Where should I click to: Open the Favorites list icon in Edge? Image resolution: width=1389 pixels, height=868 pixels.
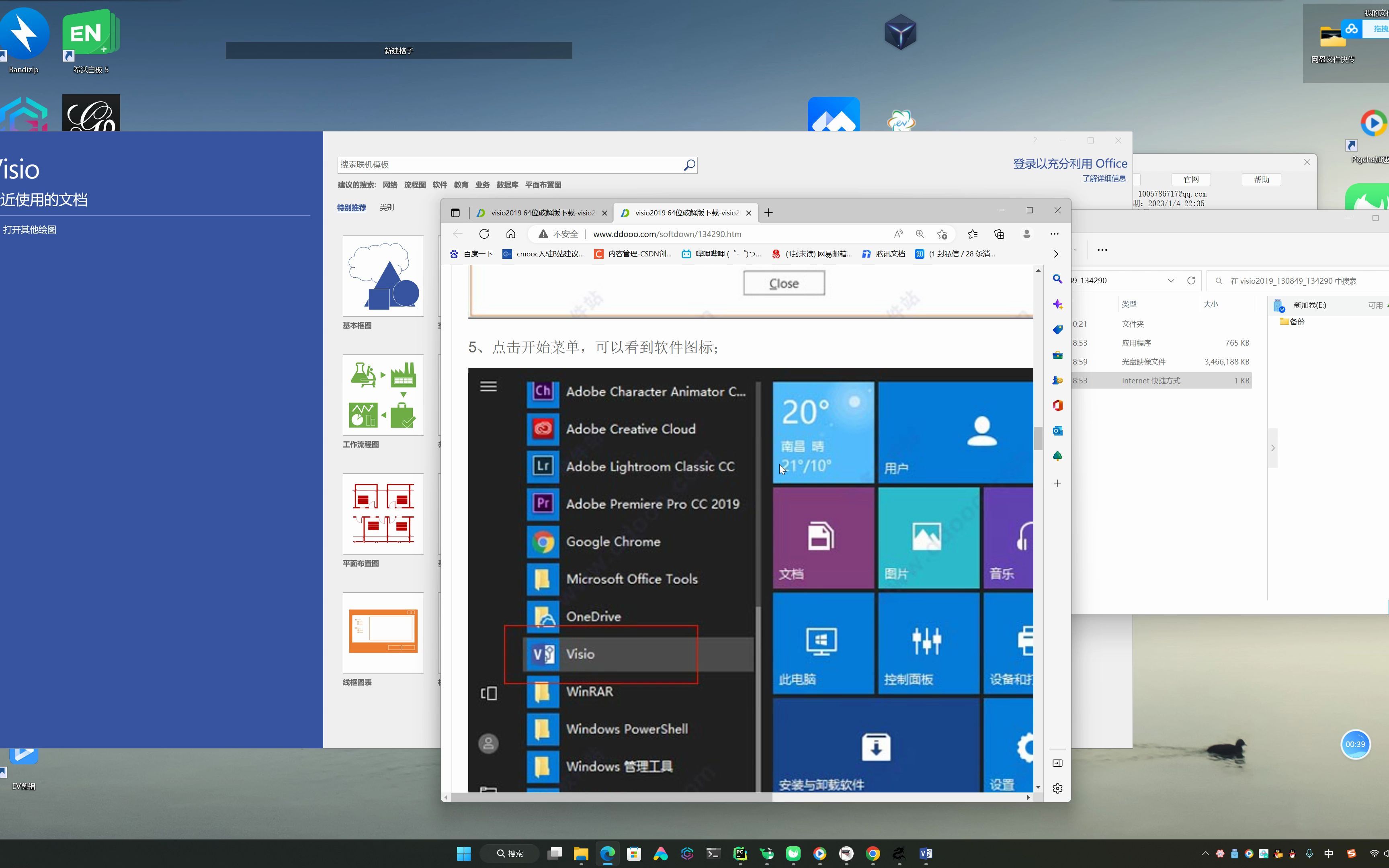click(972, 233)
